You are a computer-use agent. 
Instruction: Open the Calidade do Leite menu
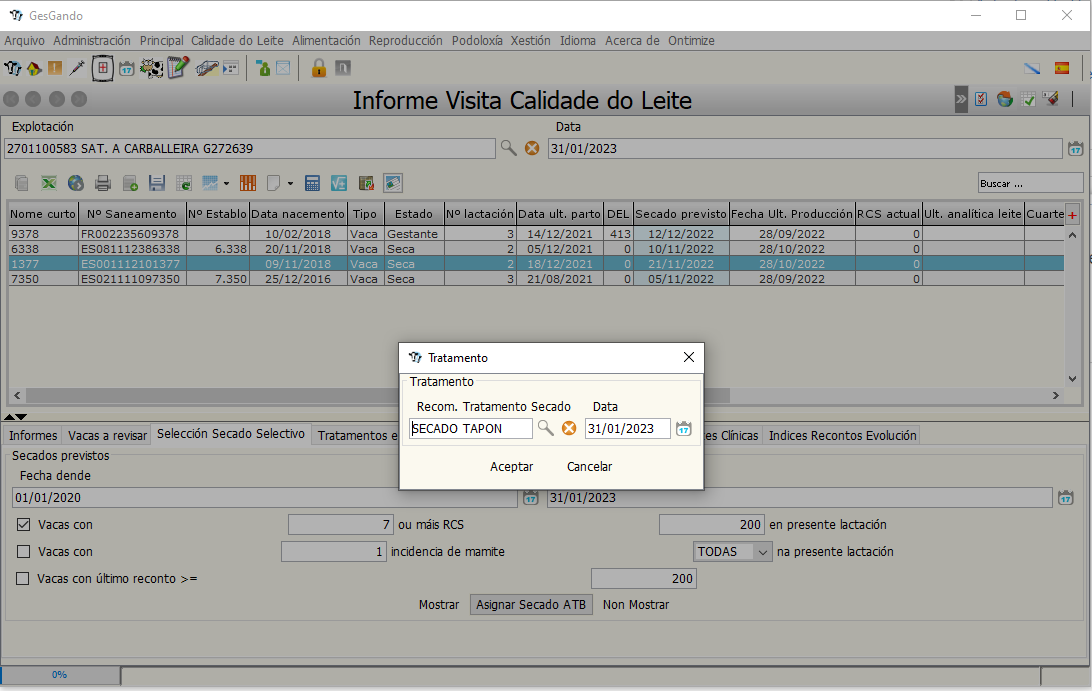[237, 40]
